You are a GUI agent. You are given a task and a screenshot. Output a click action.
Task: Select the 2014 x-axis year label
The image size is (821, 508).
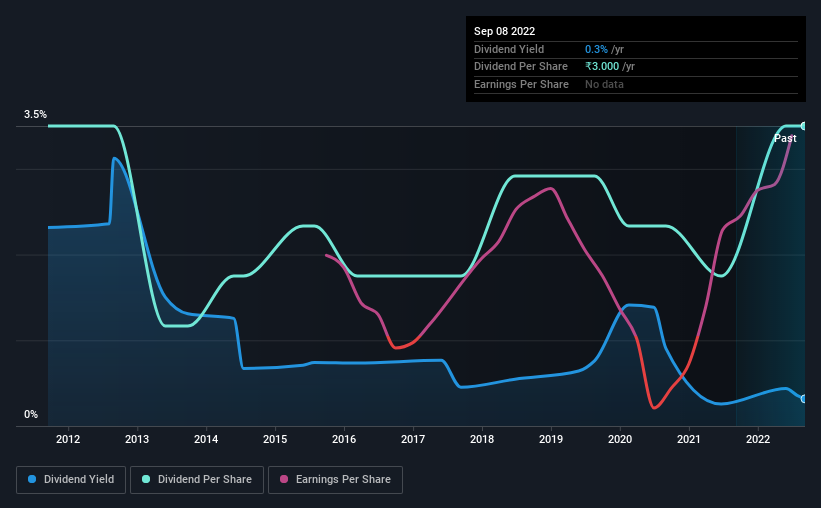pos(206,439)
